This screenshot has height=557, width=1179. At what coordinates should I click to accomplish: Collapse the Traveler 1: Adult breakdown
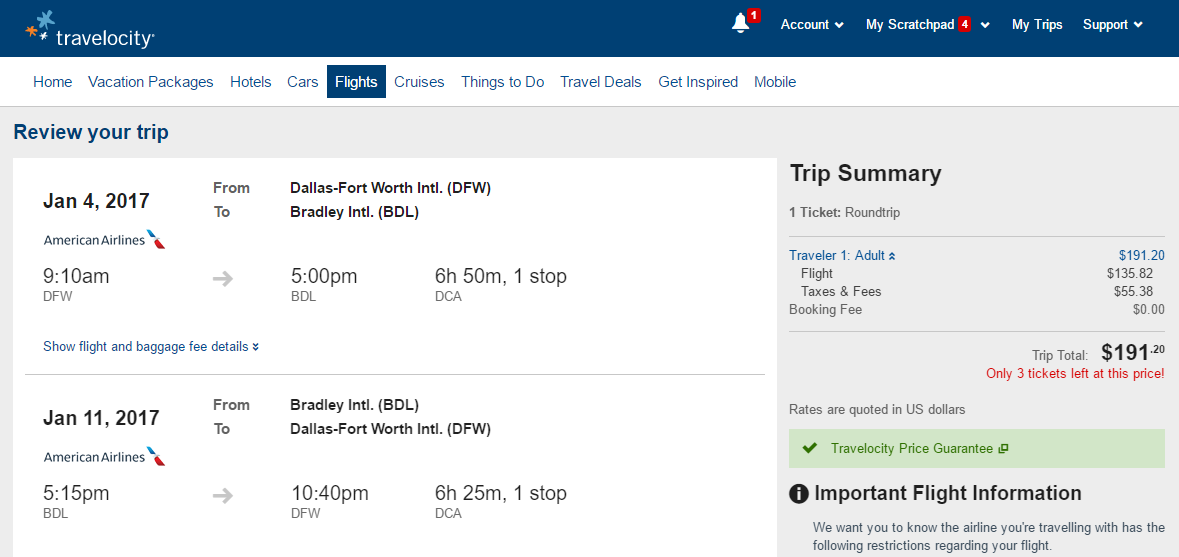click(842, 256)
